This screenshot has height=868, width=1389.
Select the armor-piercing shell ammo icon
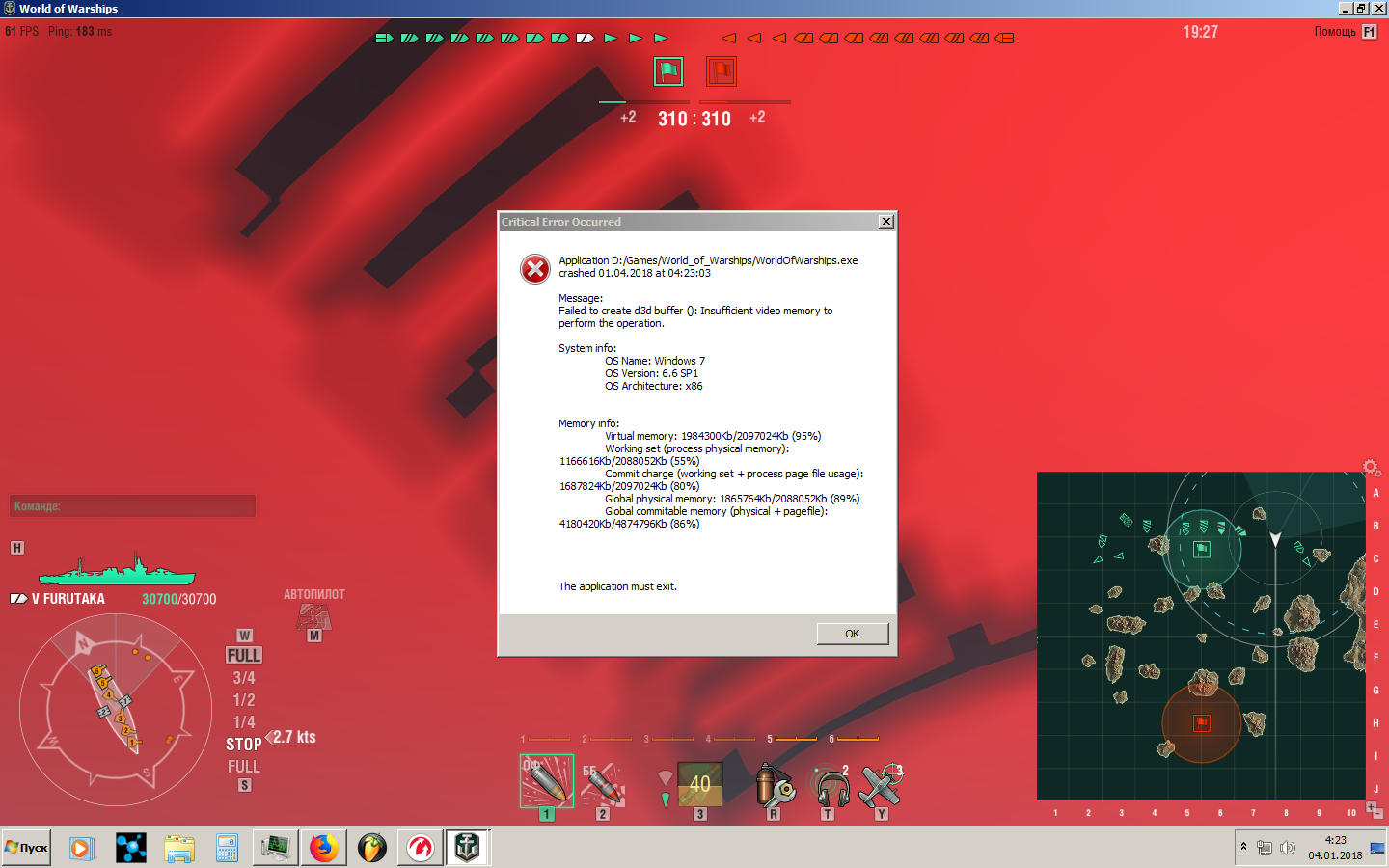pos(603,784)
